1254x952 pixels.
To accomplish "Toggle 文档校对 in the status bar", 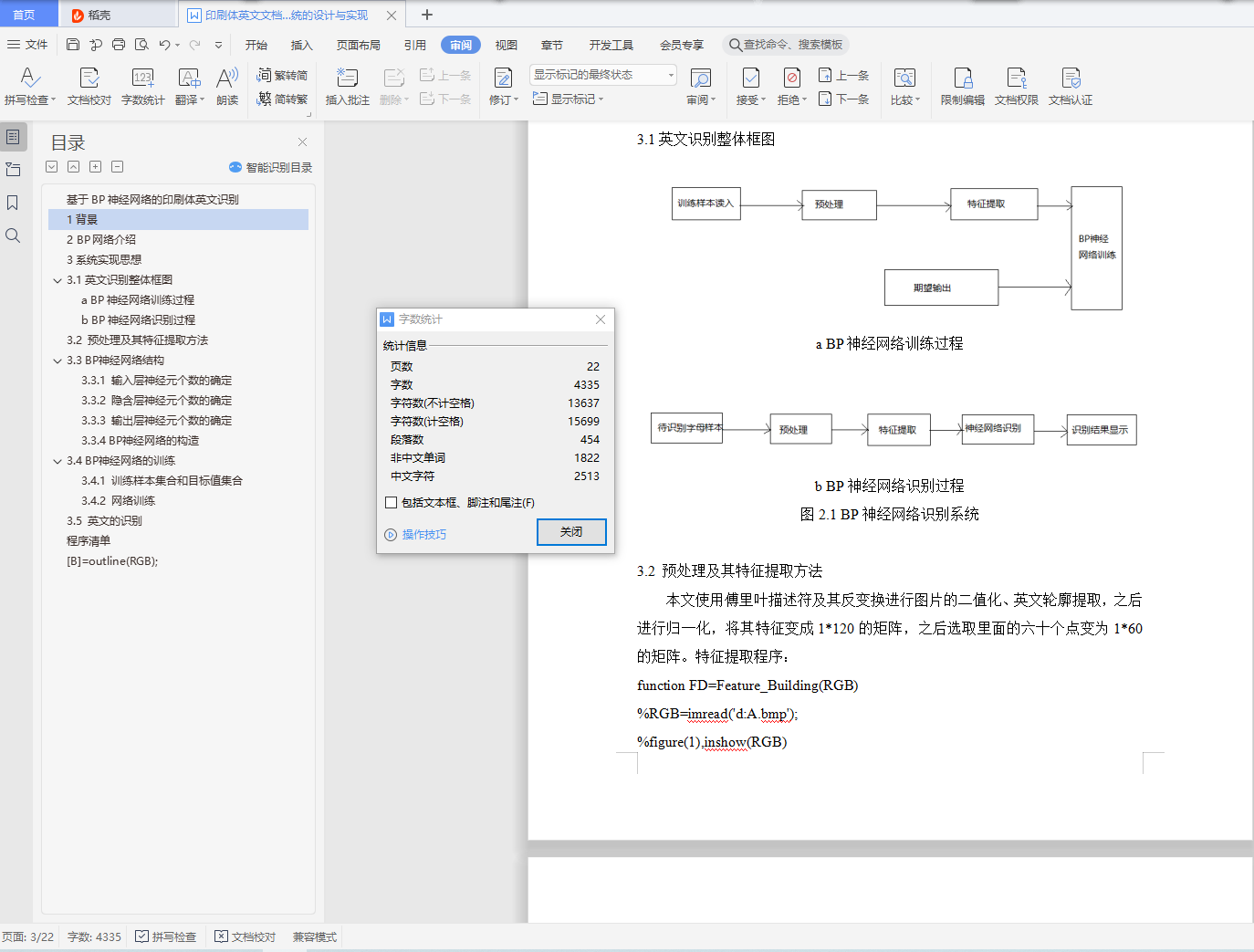I will tap(246, 936).
